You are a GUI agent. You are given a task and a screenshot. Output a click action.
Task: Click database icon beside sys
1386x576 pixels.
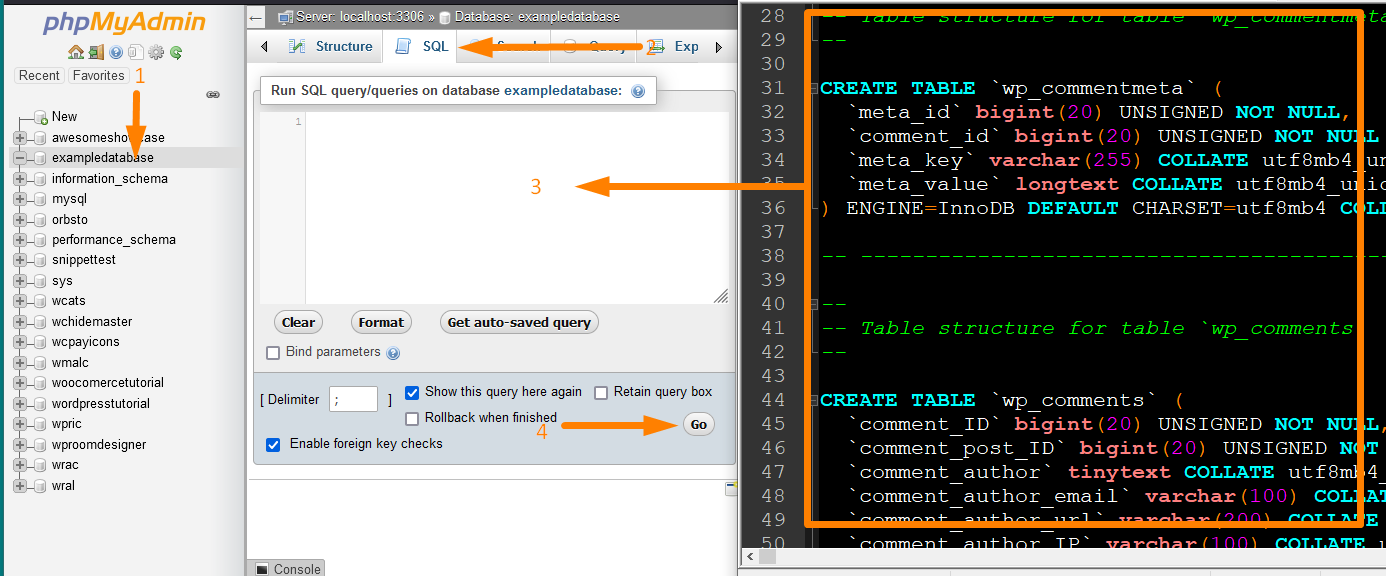40,281
